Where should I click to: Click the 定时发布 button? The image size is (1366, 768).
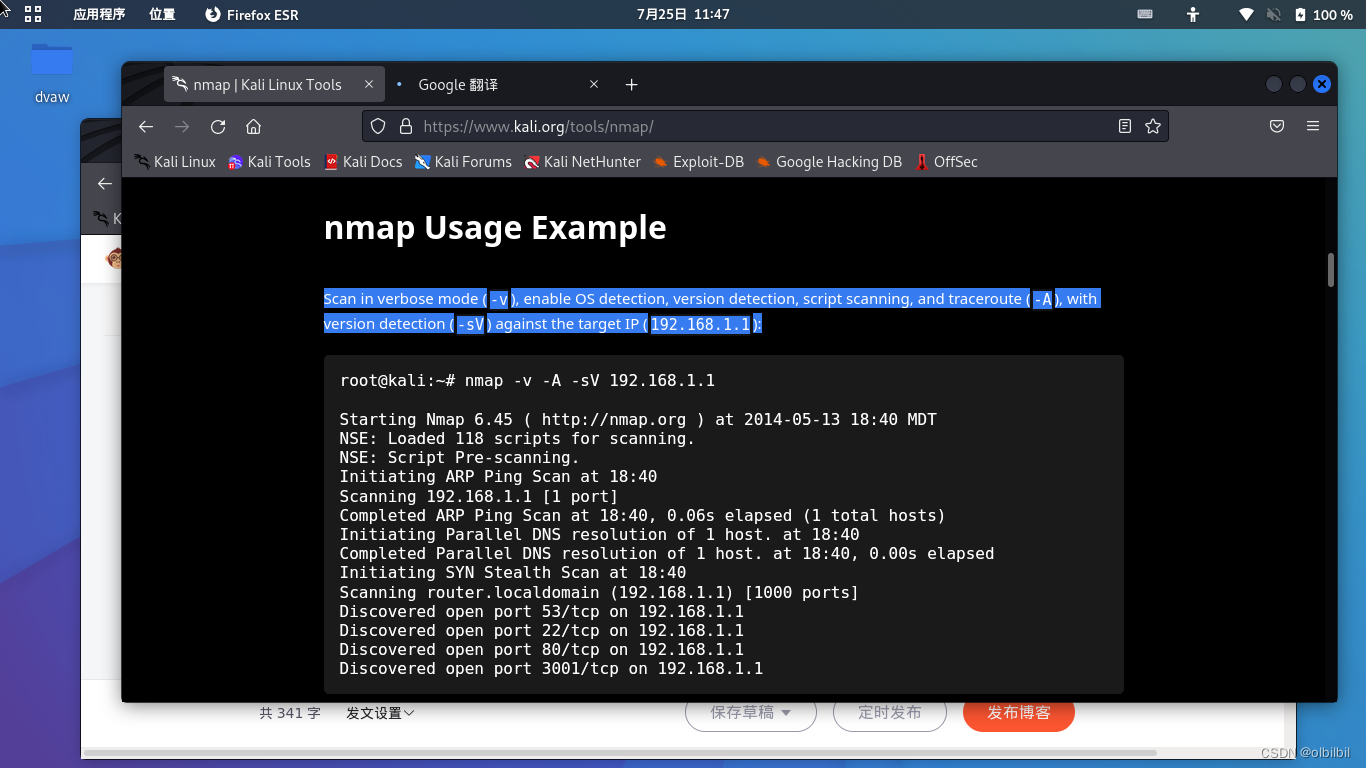pos(890,713)
